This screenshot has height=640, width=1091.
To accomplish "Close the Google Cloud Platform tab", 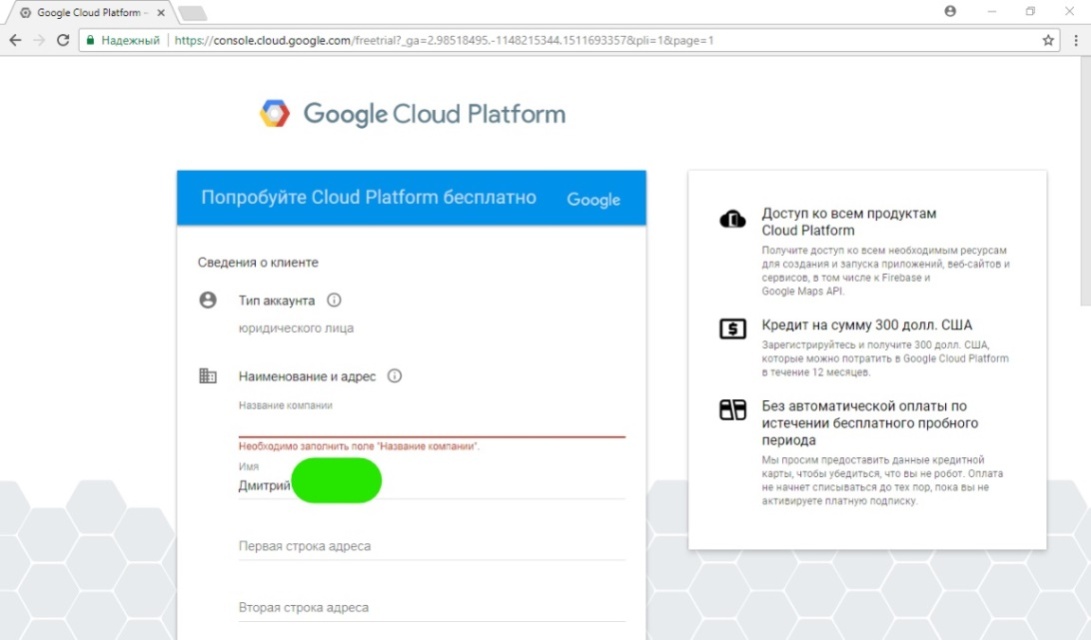I will point(161,13).
